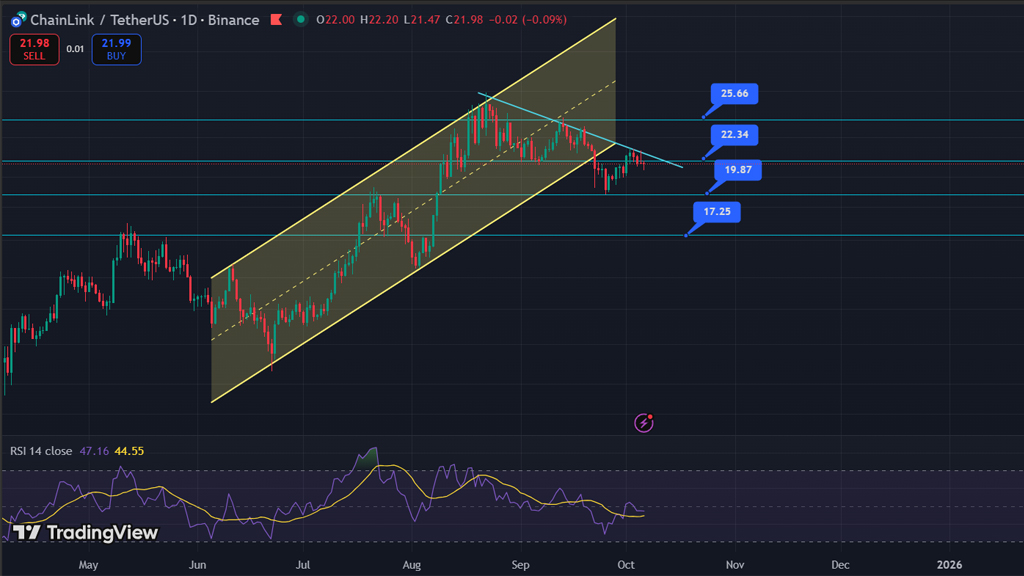Click the 0.01 spread value
This screenshot has height=576, width=1024.
[75, 49]
